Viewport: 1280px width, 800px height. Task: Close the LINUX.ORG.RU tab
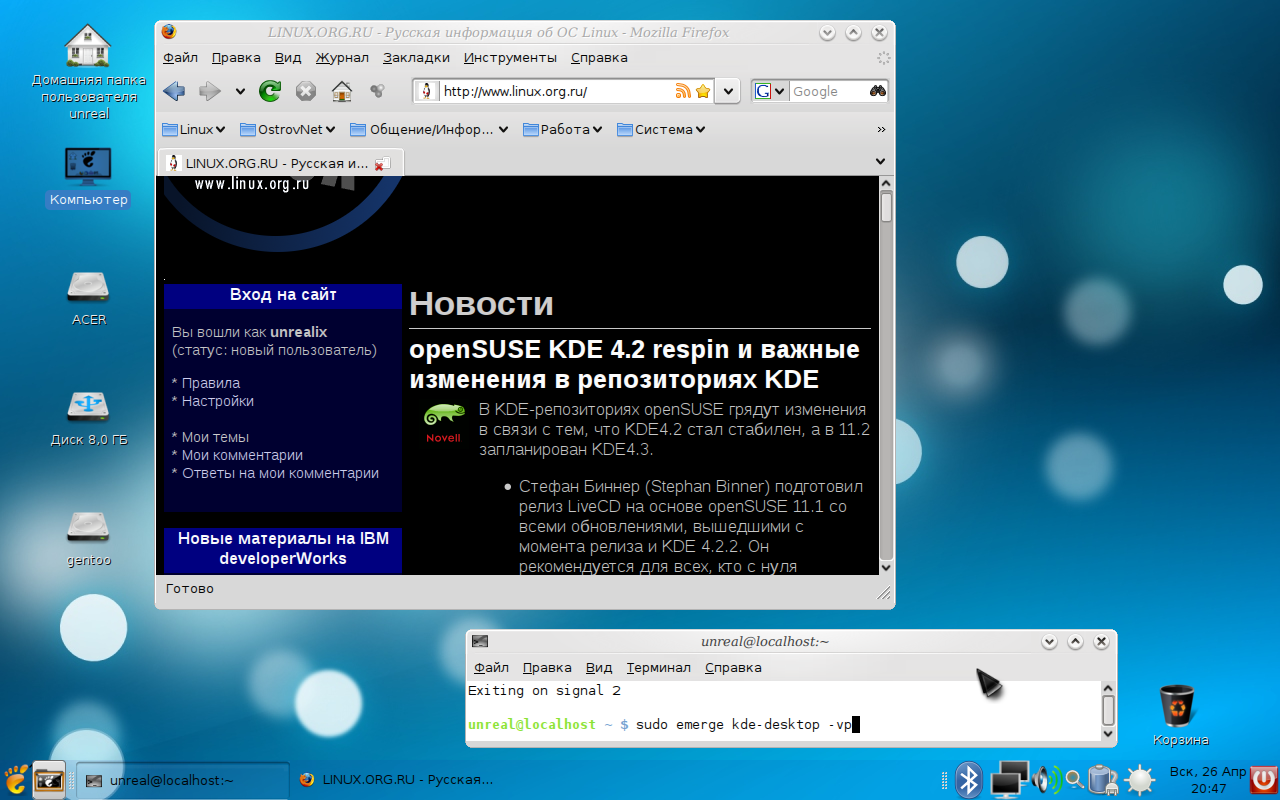point(381,164)
